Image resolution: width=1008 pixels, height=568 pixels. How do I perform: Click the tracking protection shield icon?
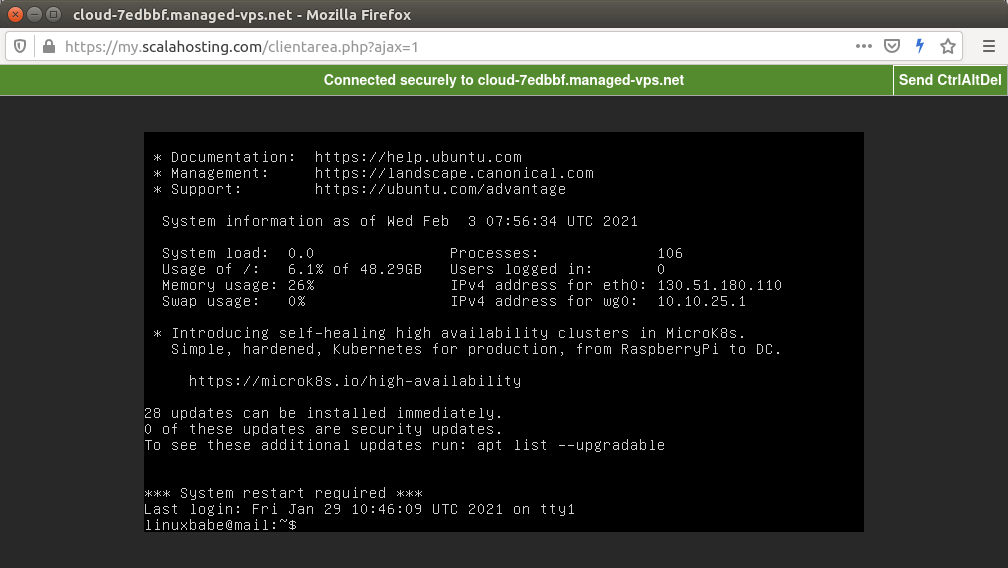[20, 47]
